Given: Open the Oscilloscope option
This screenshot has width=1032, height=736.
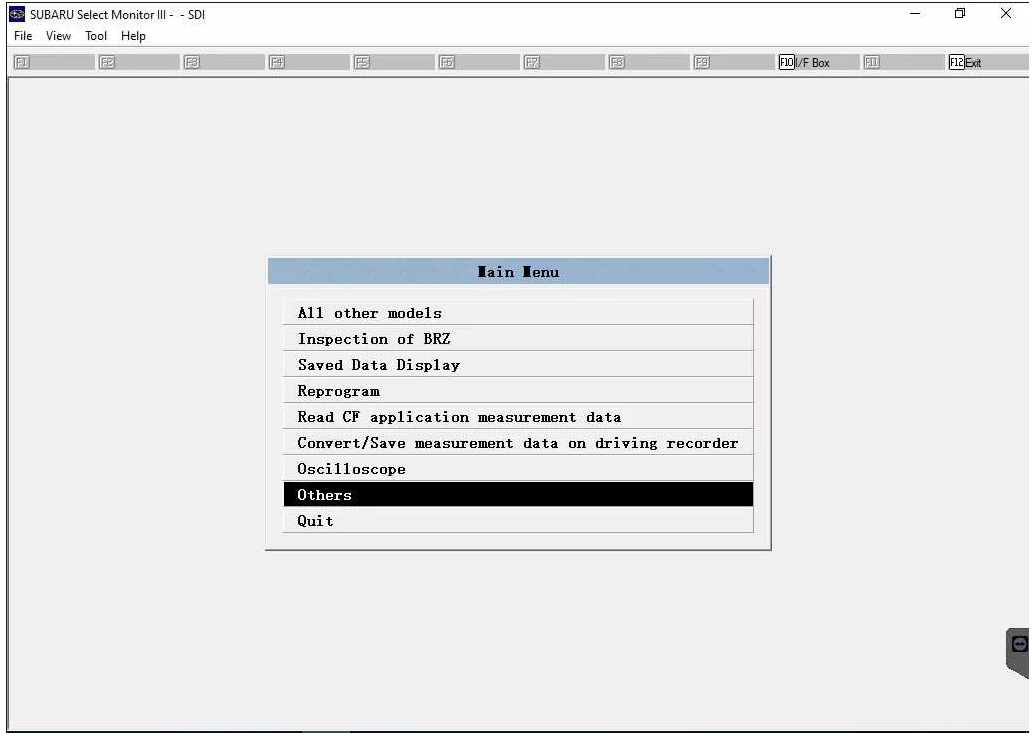Looking at the screenshot, I should (518, 469).
